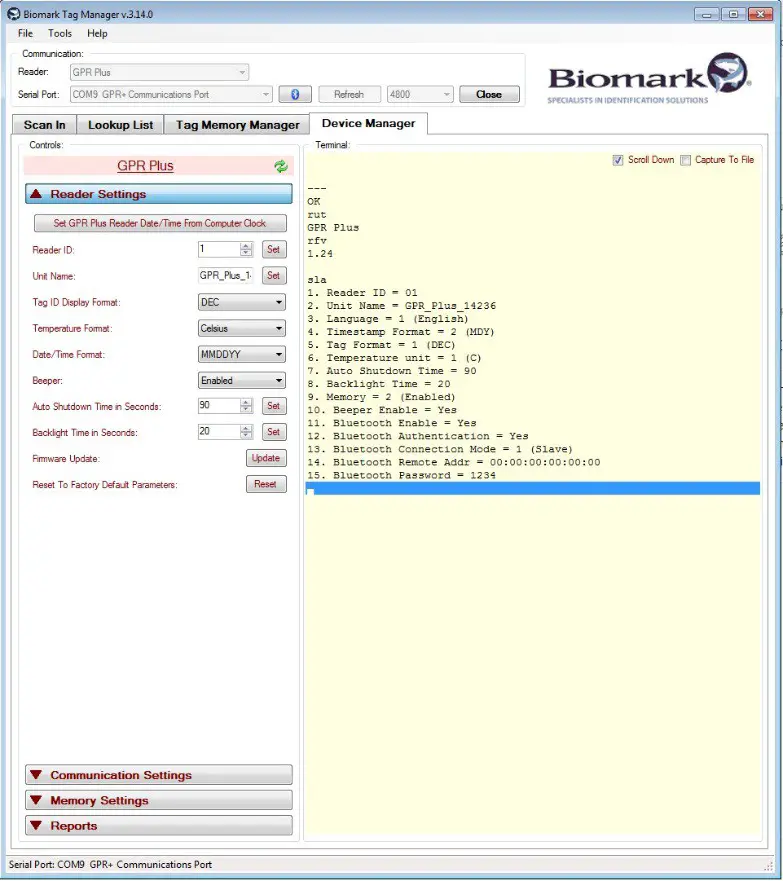The height and width of the screenshot is (881, 783).
Task: Click Set button for Backlight Time
Action: click(274, 432)
